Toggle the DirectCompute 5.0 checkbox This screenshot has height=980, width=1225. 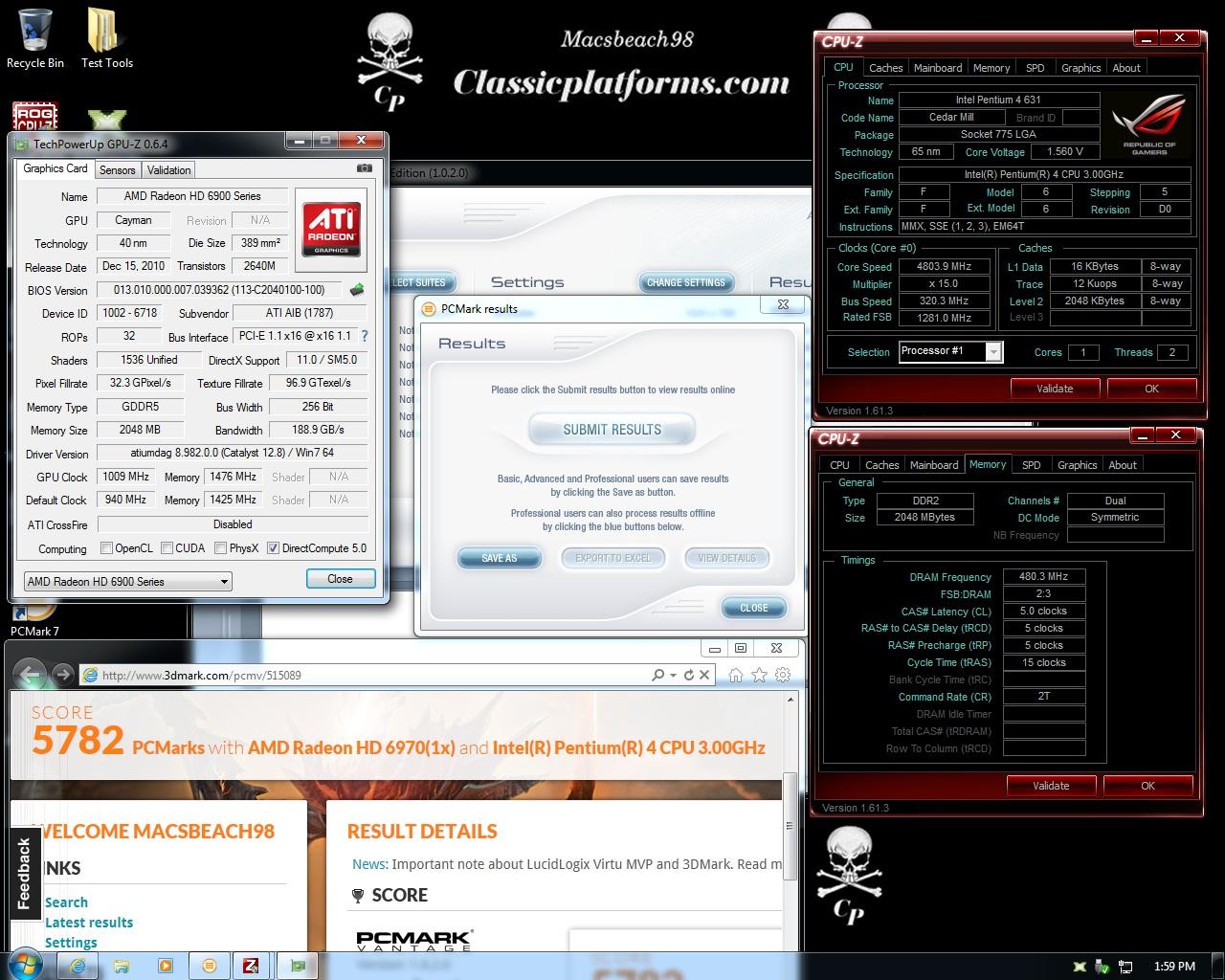tap(273, 548)
